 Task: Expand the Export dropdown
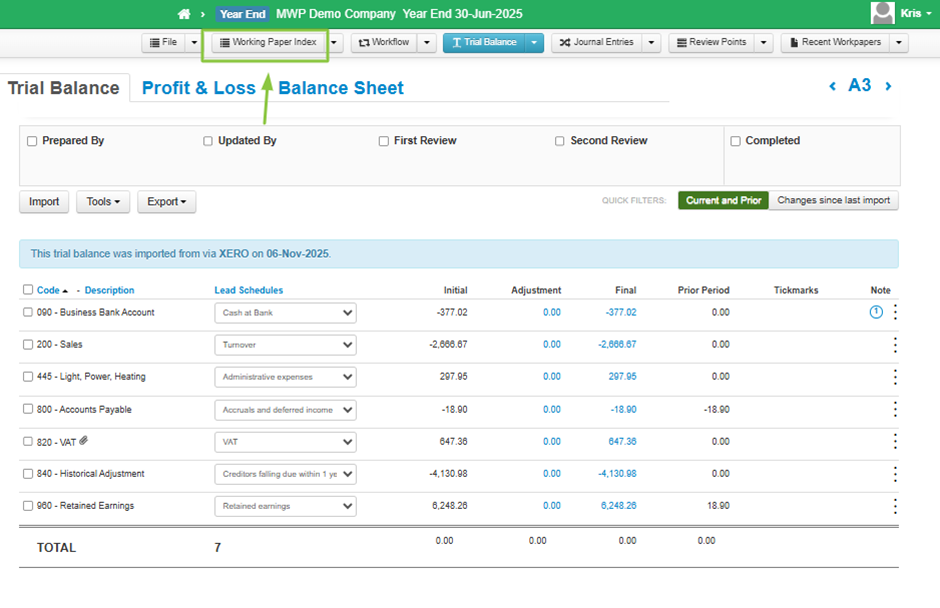point(166,202)
